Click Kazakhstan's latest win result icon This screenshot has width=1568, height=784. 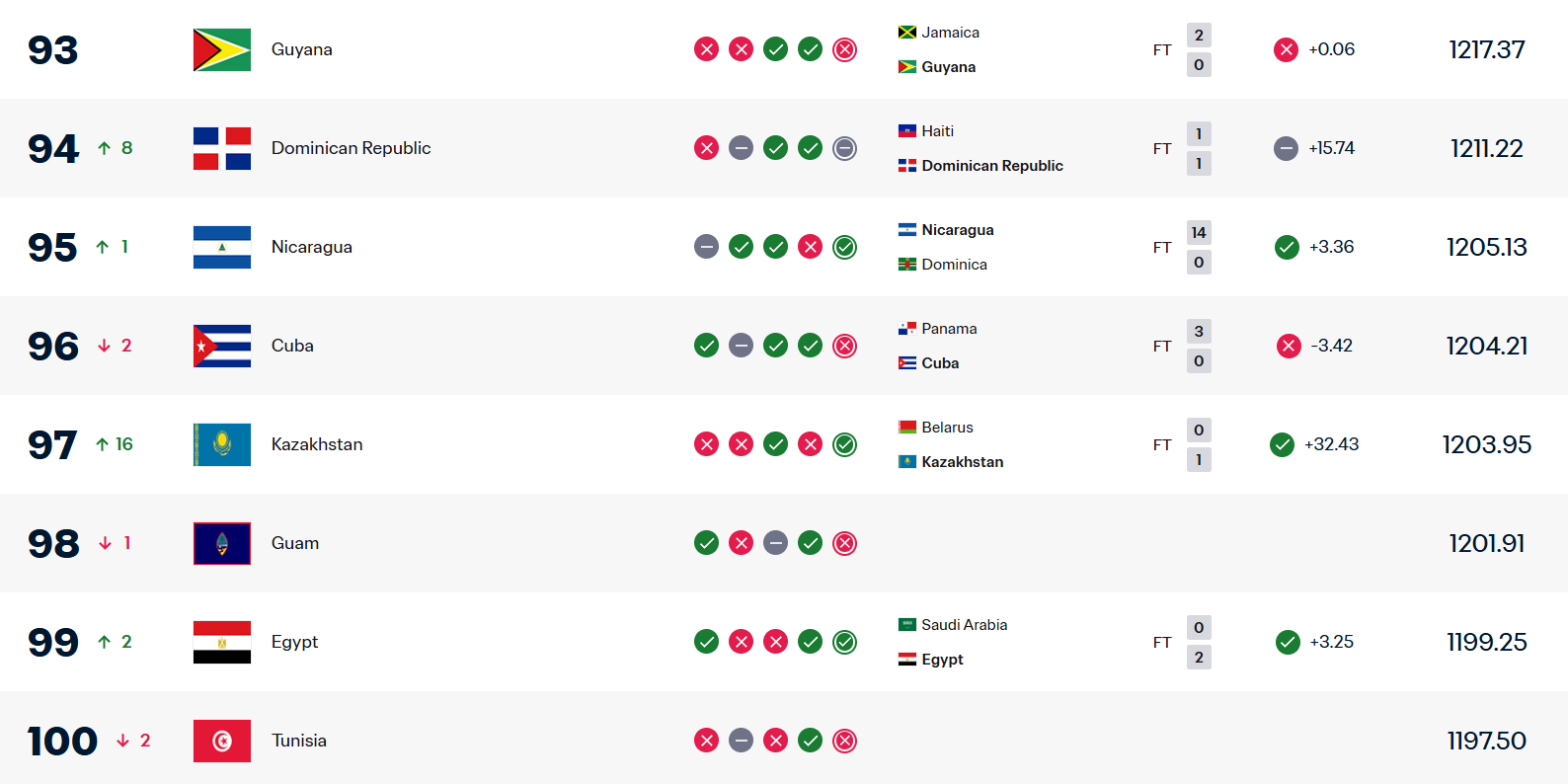click(x=844, y=444)
